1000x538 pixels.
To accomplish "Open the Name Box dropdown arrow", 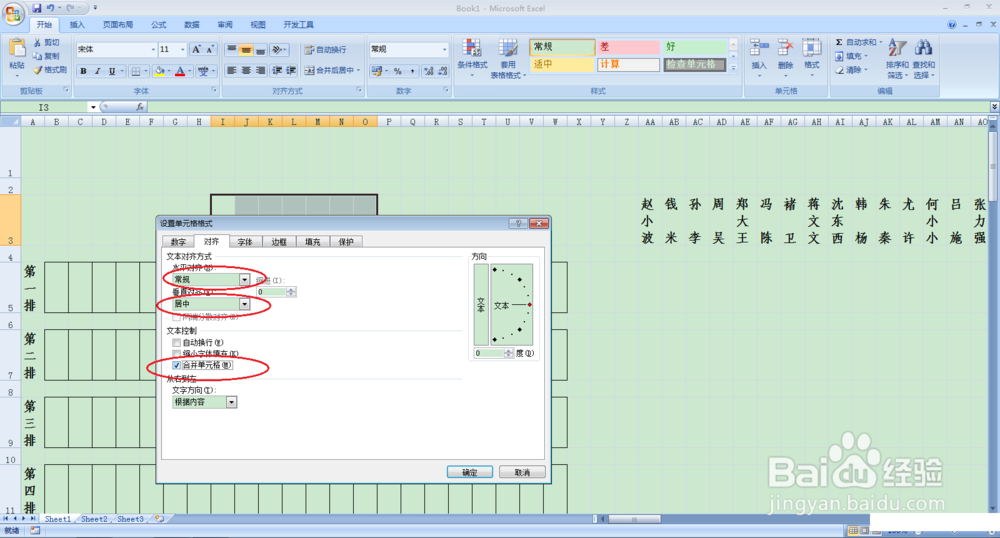I will click(x=93, y=107).
